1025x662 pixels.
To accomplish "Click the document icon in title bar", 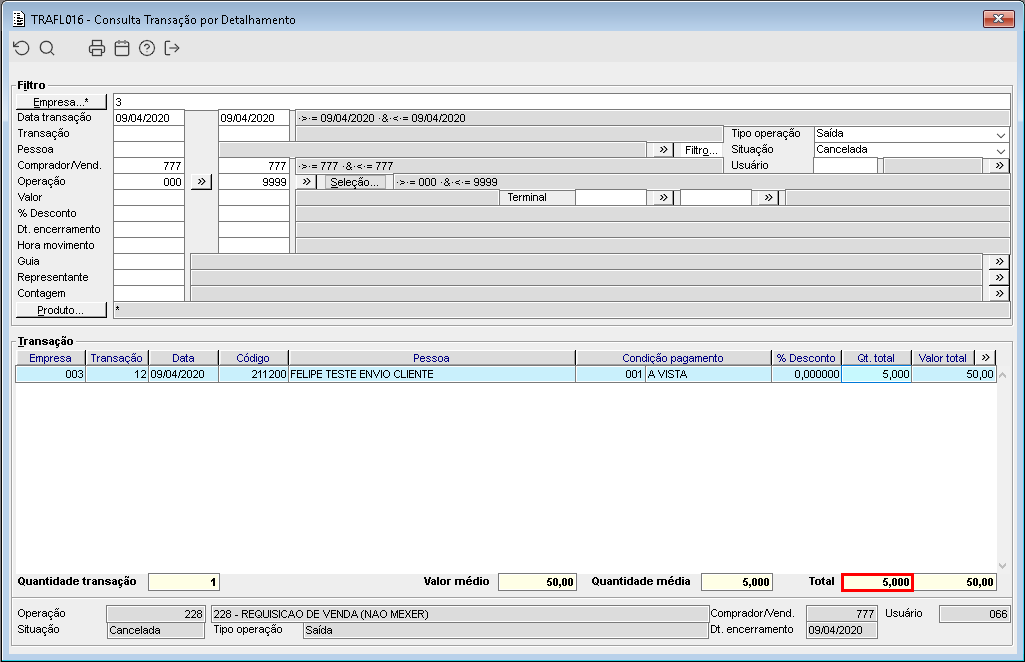I will [x=19, y=19].
